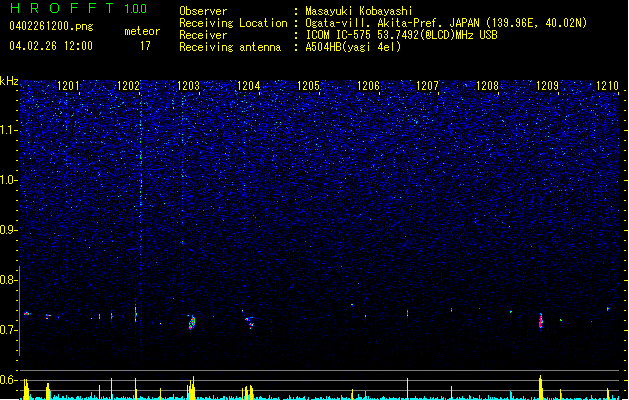Click the 1207 time marker
The image size is (629, 400).
428,86
